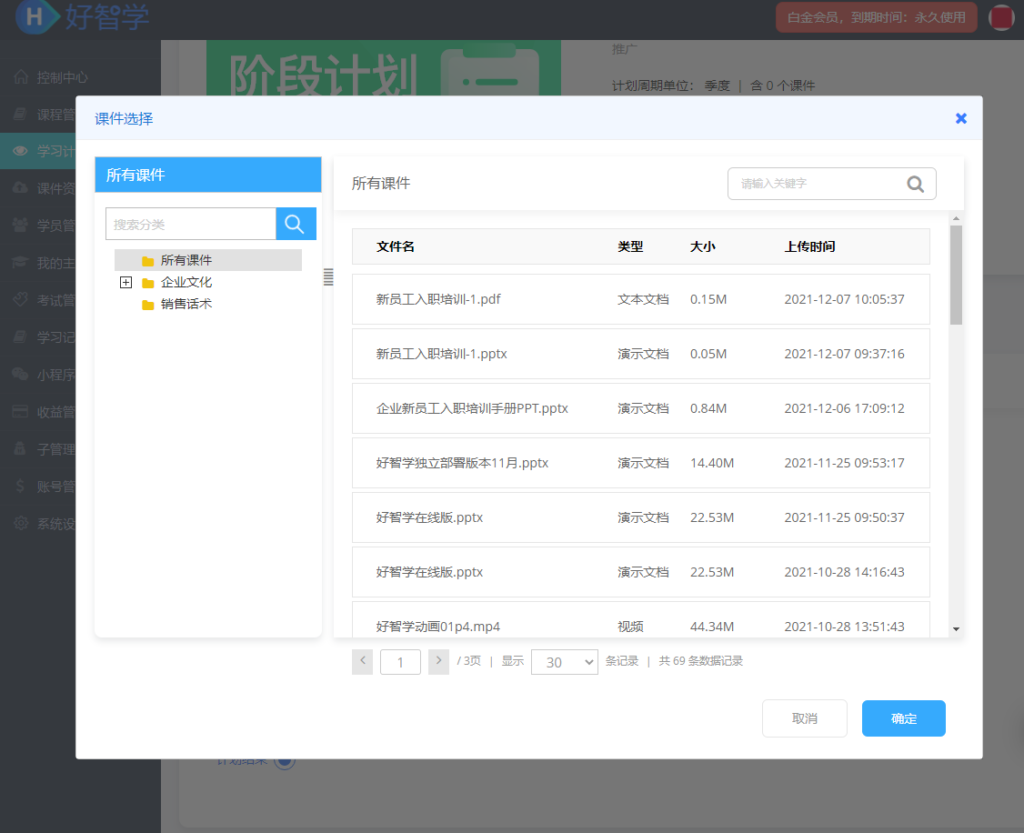Select the 销售话术 folder
The height and width of the screenshot is (833, 1024).
coord(186,304)
